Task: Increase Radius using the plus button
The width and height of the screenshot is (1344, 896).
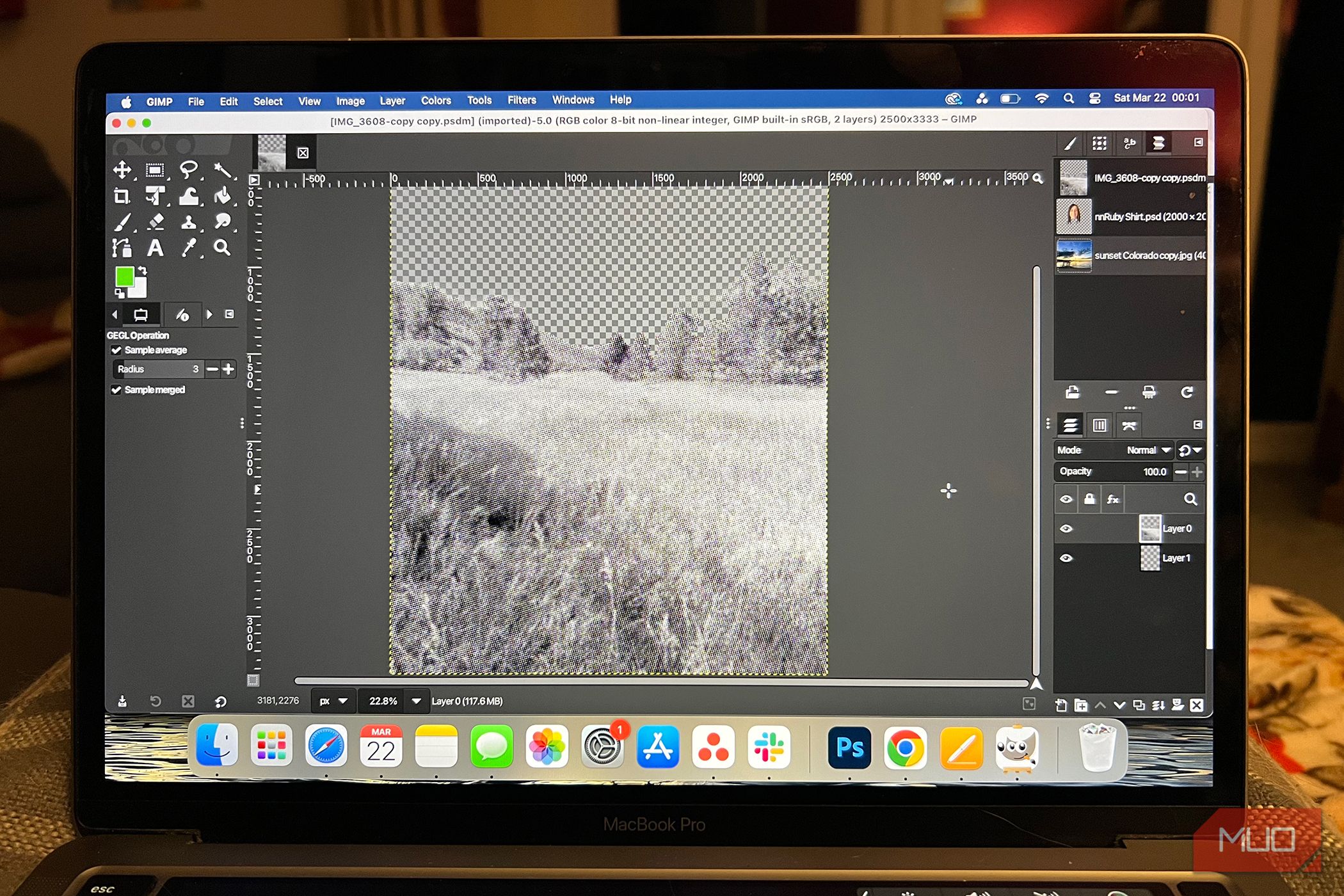Action: pyautogui.click(x=228, y=369)
